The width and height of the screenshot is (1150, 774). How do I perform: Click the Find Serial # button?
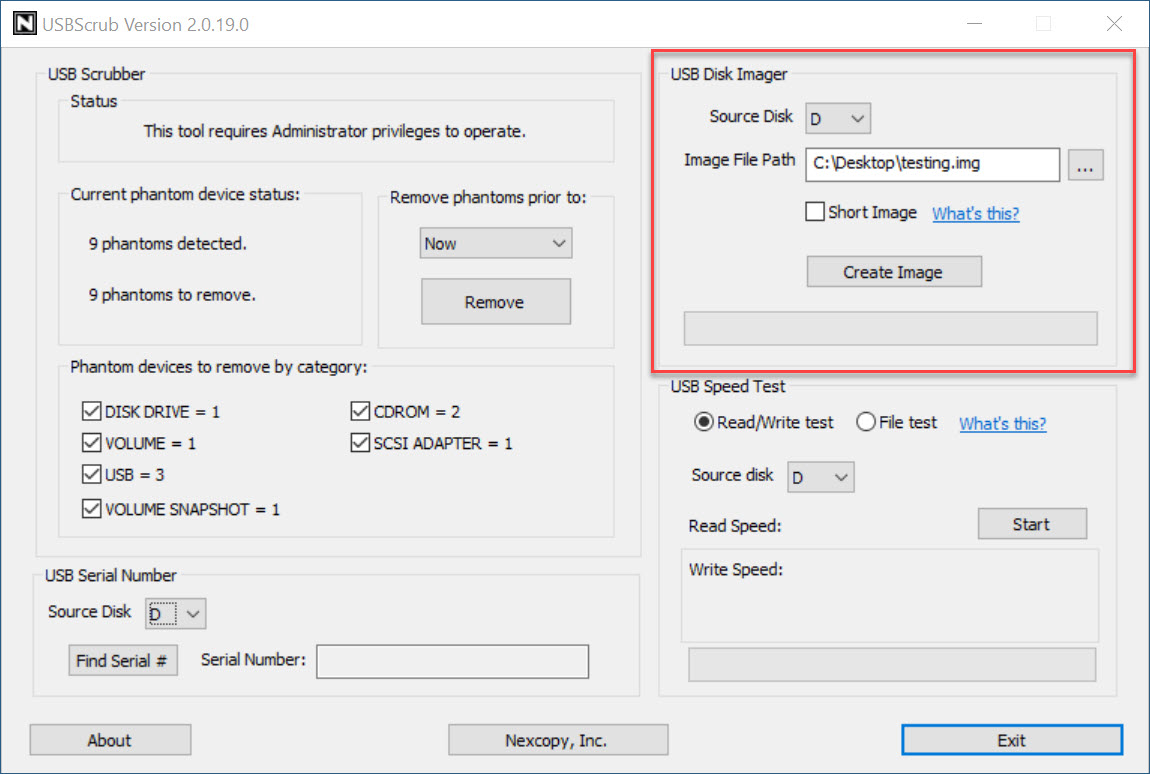[123, 660]
